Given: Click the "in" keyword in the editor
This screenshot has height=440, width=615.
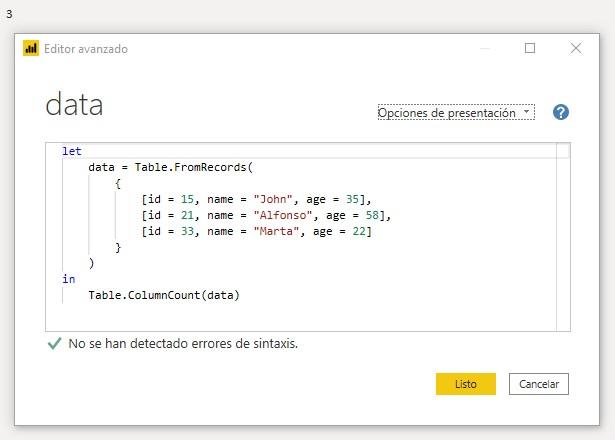Looking at the screenshot, I should tap(68, 279).
